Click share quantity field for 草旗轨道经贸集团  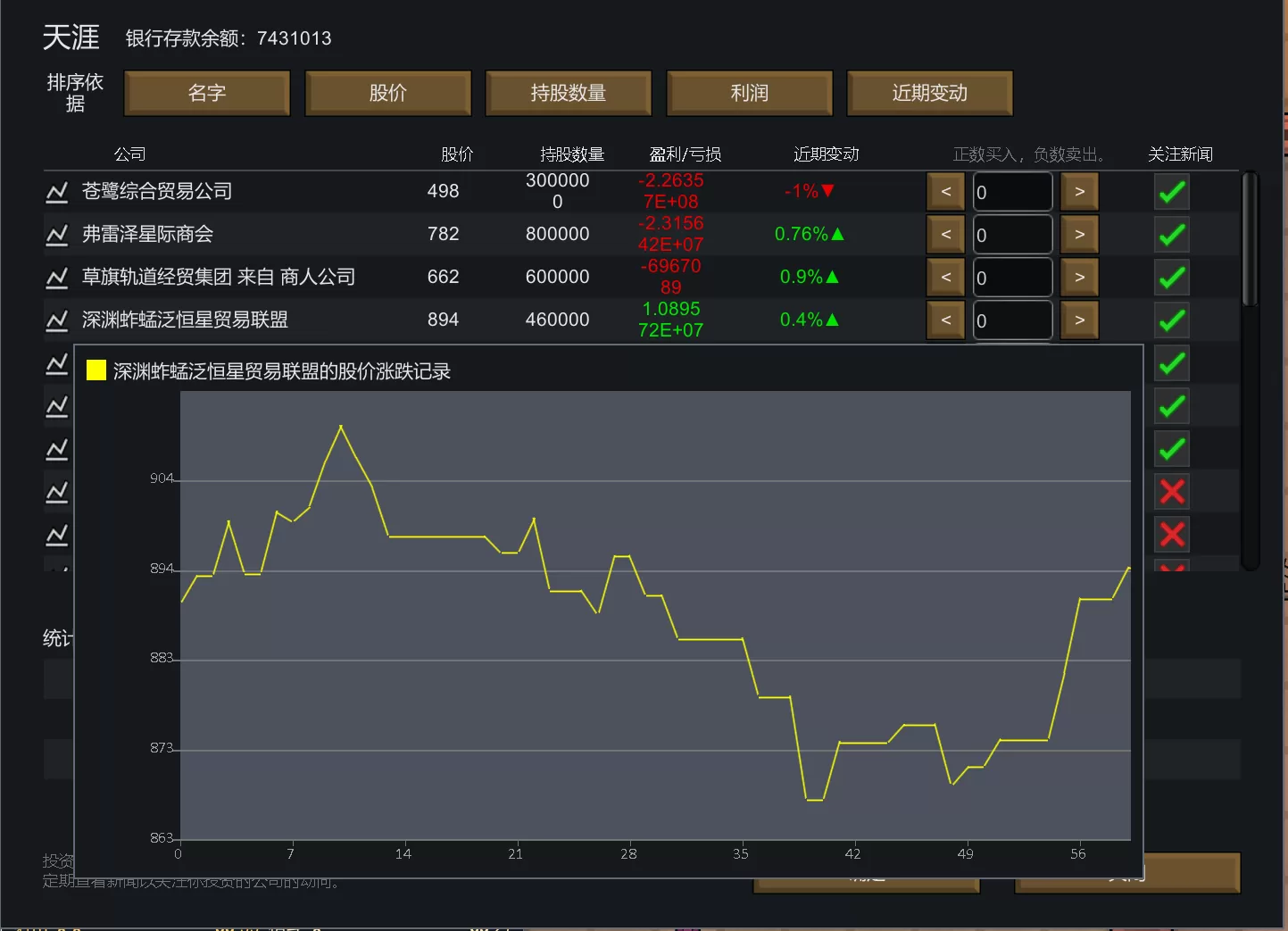pyautogui.click(x=1013, y=278)
